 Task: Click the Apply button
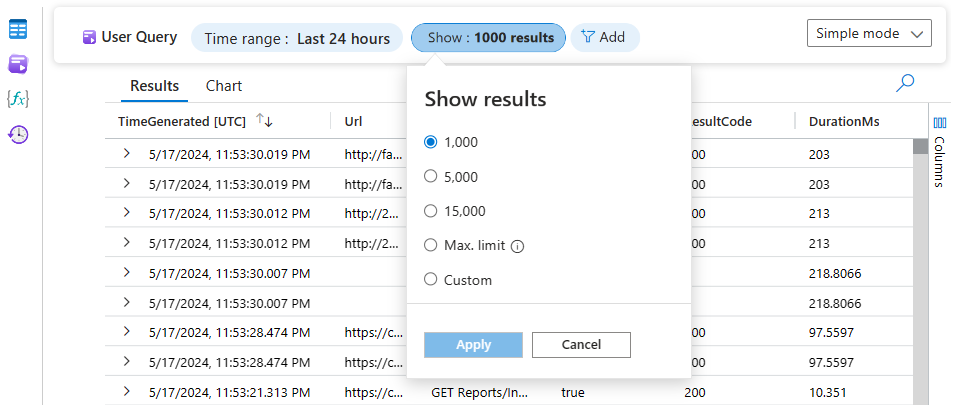click(473, 345)
